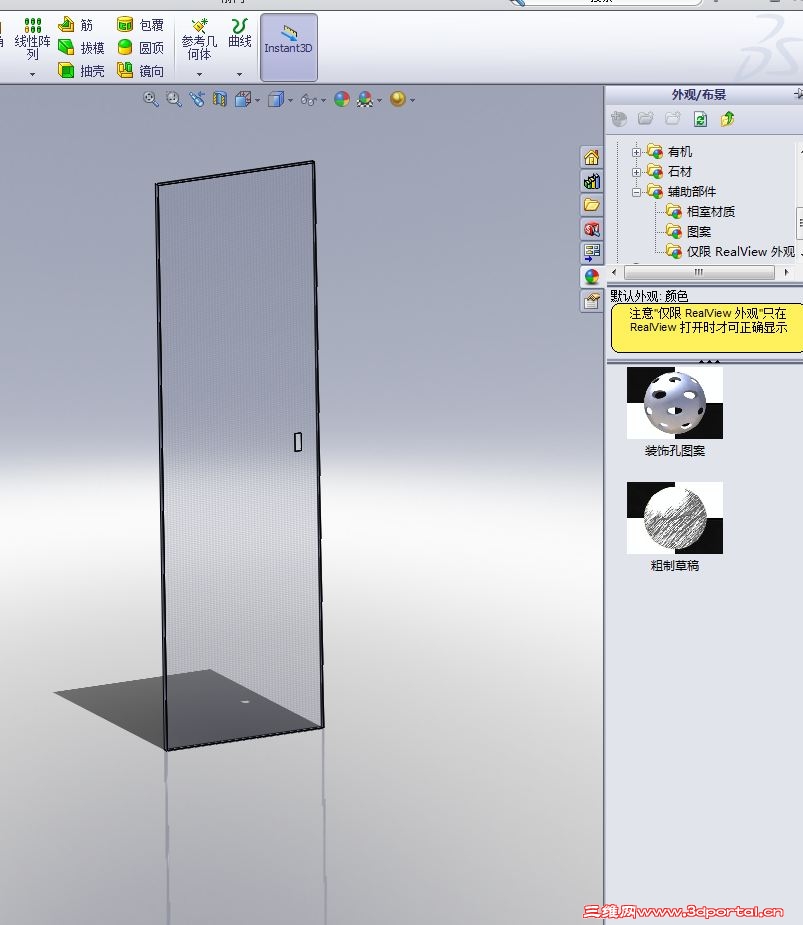Open dropdown arrow below 参考几何体
The height and width of the screenshot is (925, 803).
[199, 74]
